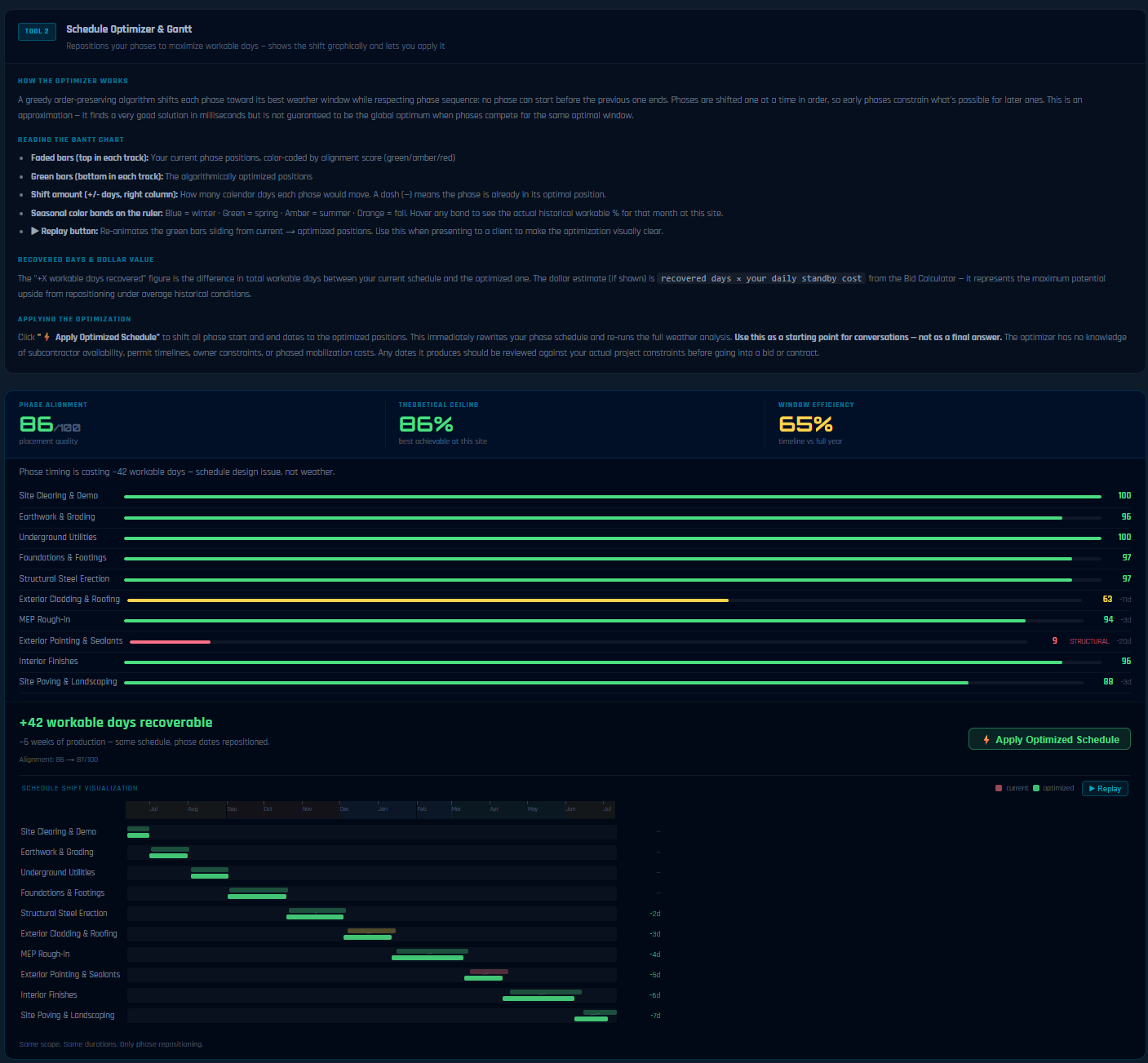Click the Apr band on the Gantt ruler
The width and height of the screenshot is (1148, 1063).
pos(507,809)
